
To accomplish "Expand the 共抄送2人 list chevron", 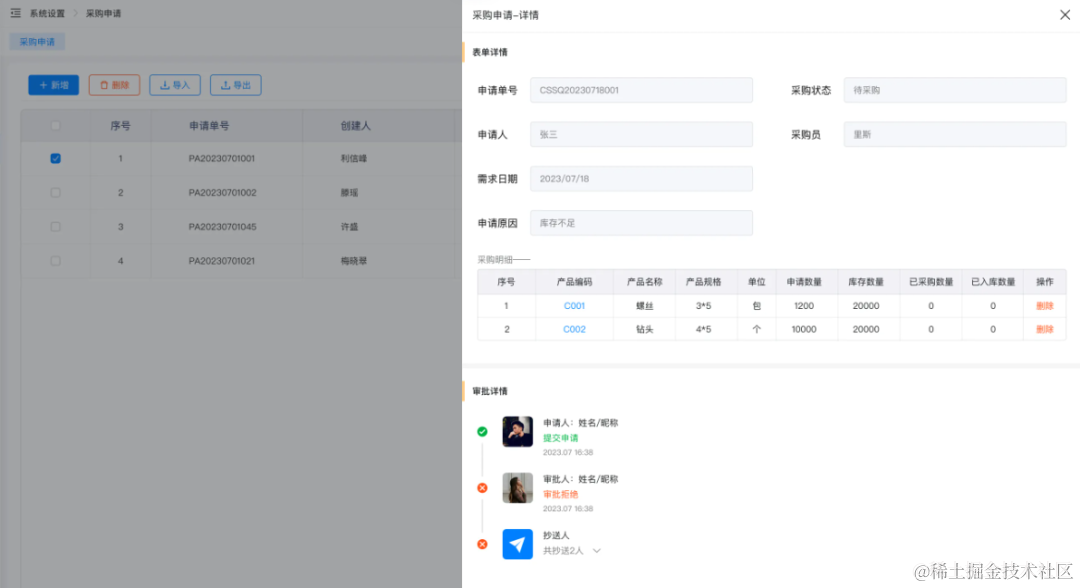I will tap(596, 551).
